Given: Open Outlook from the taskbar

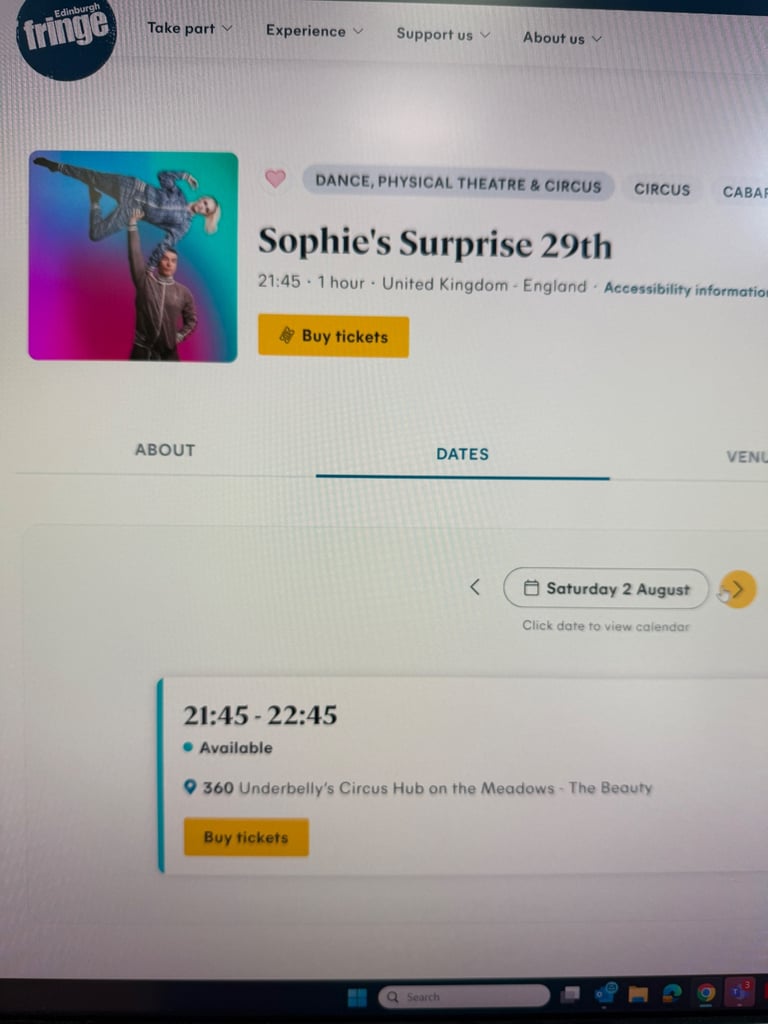Looking at the screenshot, I should [605, 993].
